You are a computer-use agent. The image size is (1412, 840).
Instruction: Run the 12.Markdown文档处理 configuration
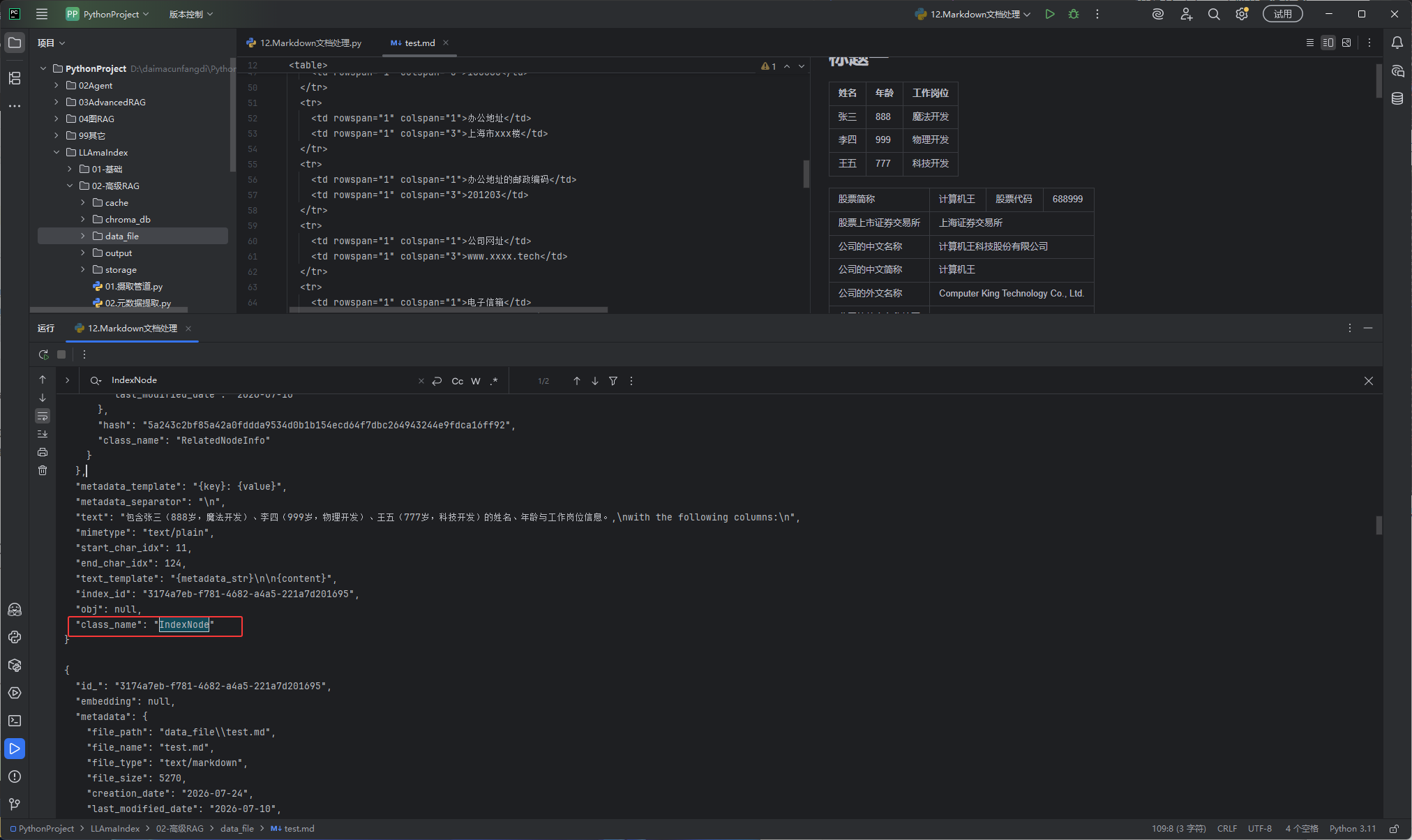coord(1050,14)
